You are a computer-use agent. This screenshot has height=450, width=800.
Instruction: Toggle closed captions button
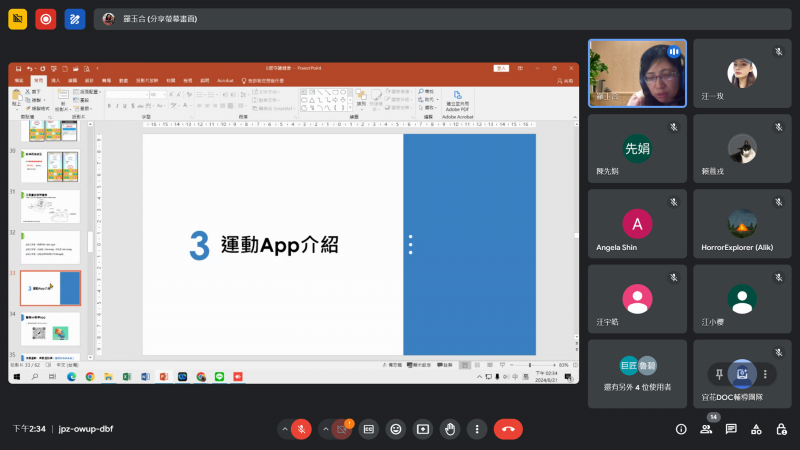(369, 429)
